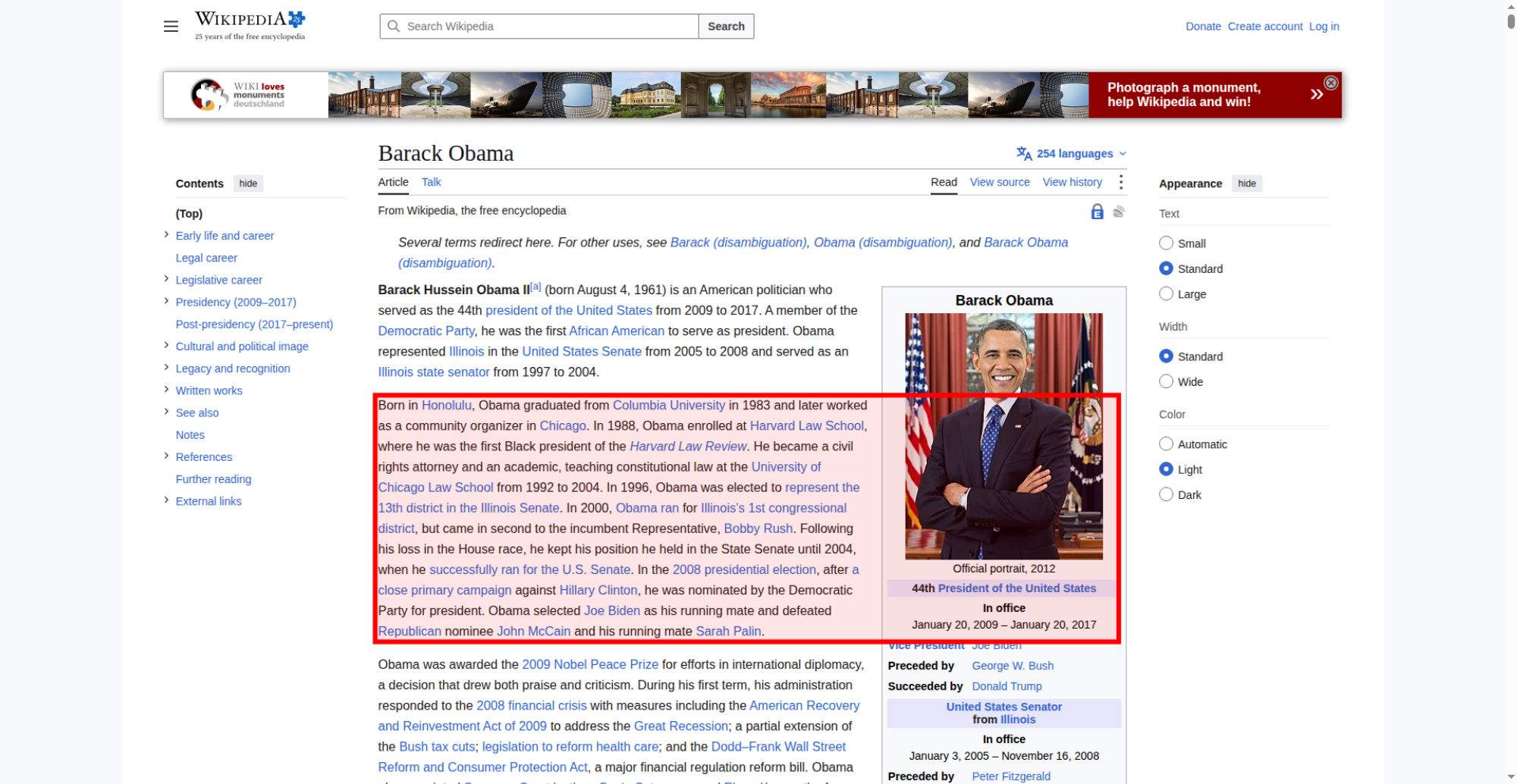This screenshot has height=784, width=1517.
Task: Close the Wiki Loves Monuments banner
Action: coord(1330,83)
